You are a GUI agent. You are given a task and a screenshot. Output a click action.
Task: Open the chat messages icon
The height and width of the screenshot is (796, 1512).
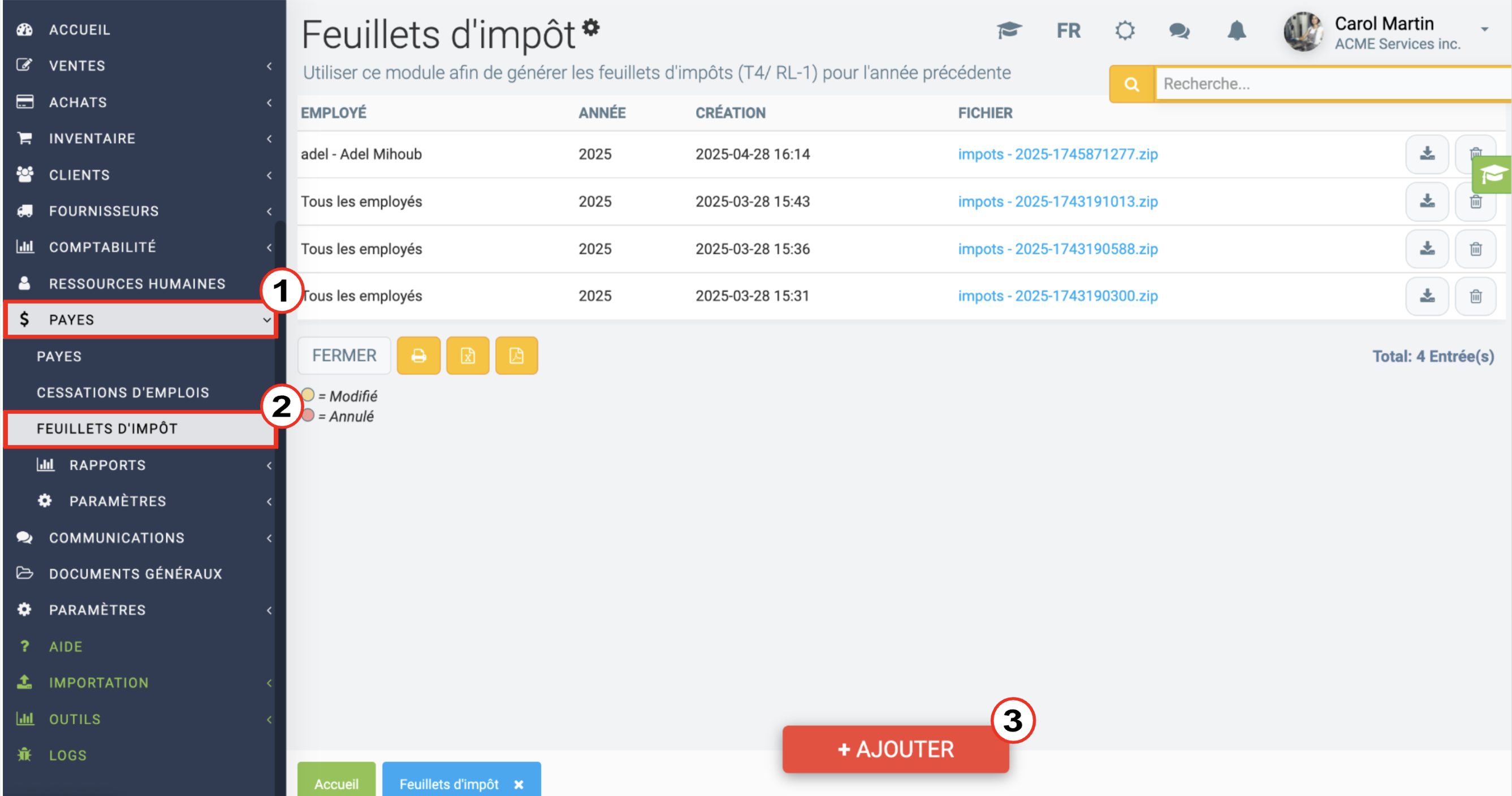(1179, 31)
